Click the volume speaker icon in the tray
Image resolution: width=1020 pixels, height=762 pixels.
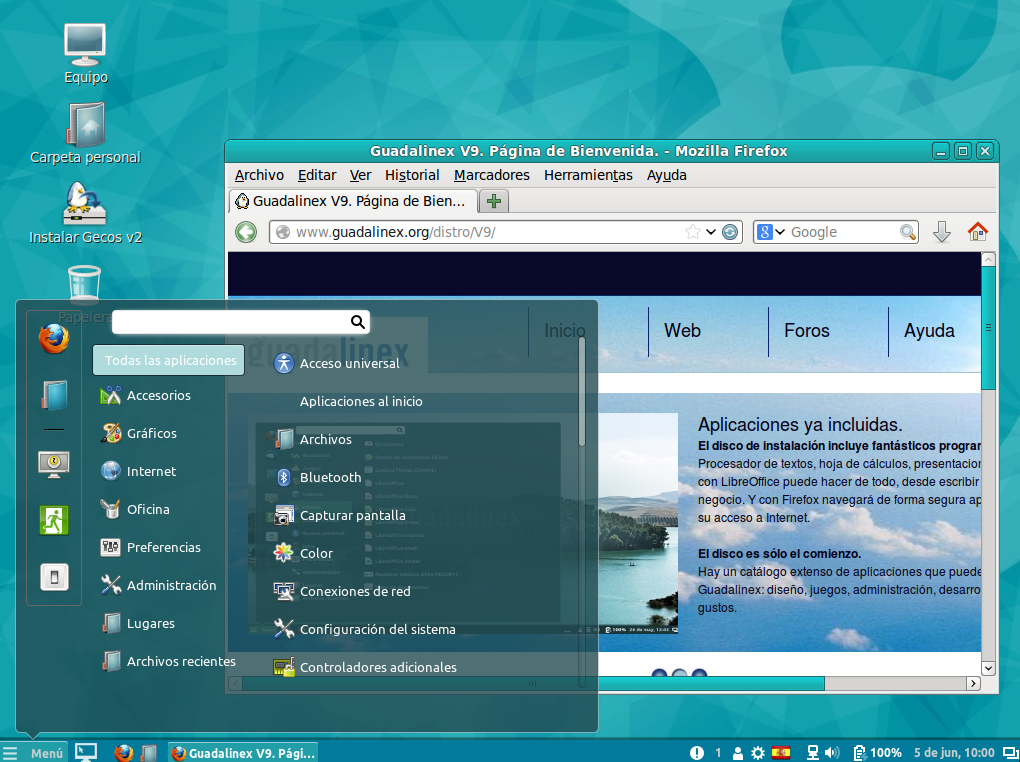(x=832, y=753)
